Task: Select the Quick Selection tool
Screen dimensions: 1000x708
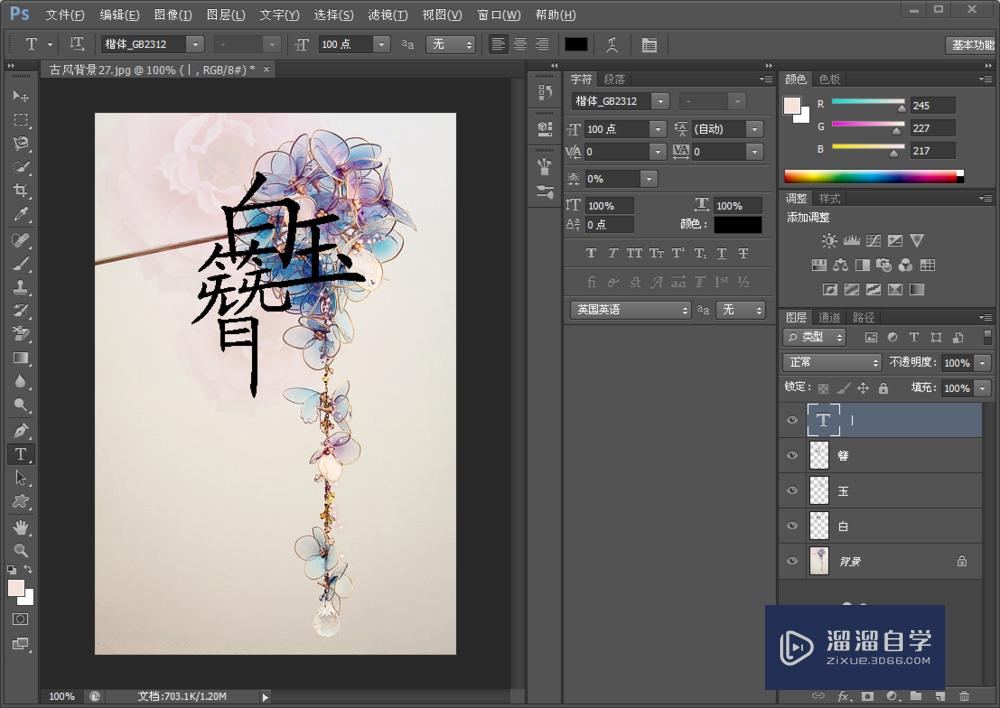Action: point(20,168)
